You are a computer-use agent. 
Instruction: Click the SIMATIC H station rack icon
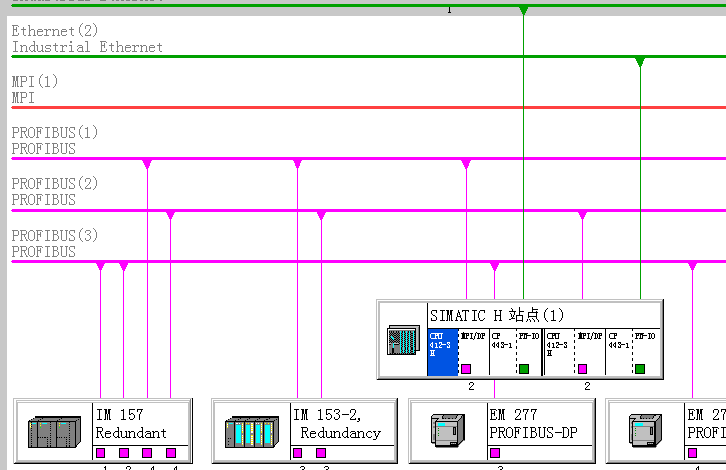[x=403, y=340]
